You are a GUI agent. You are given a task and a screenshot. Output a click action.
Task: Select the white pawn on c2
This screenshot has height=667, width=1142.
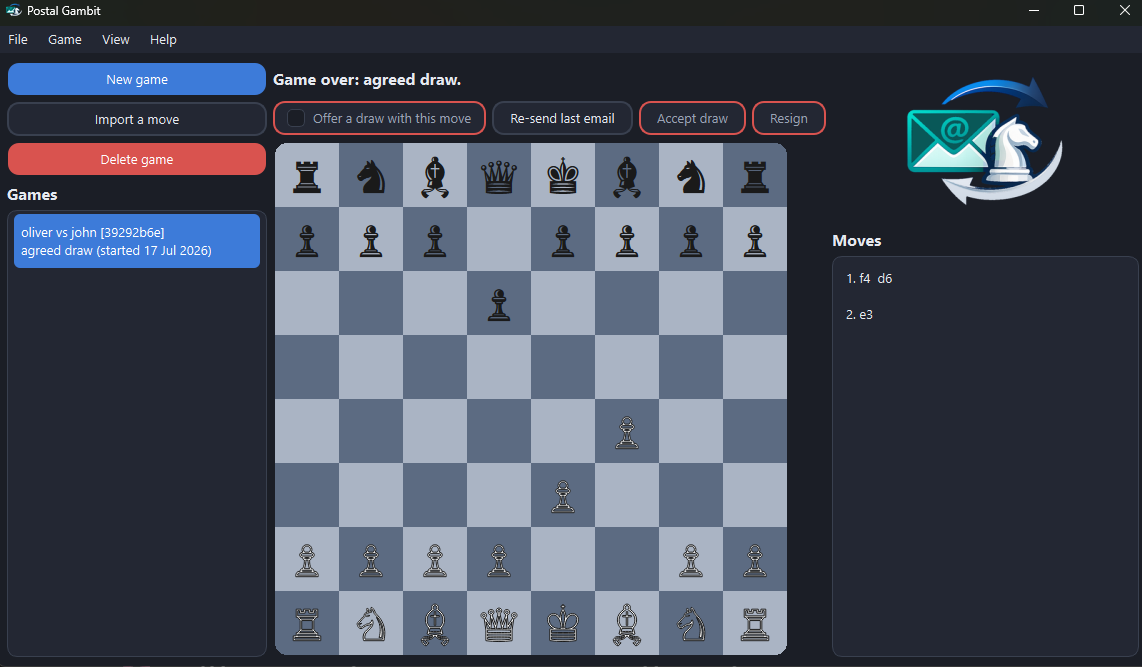[435, 561]
